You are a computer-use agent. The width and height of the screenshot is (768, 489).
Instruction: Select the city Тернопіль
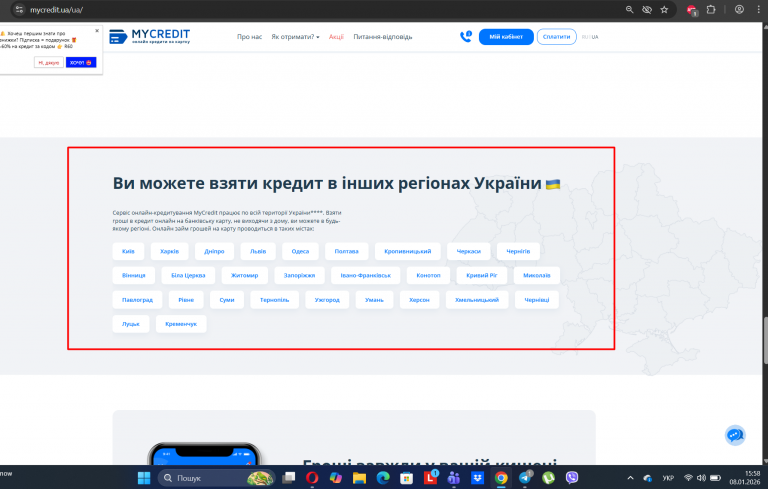pos(274,300)
